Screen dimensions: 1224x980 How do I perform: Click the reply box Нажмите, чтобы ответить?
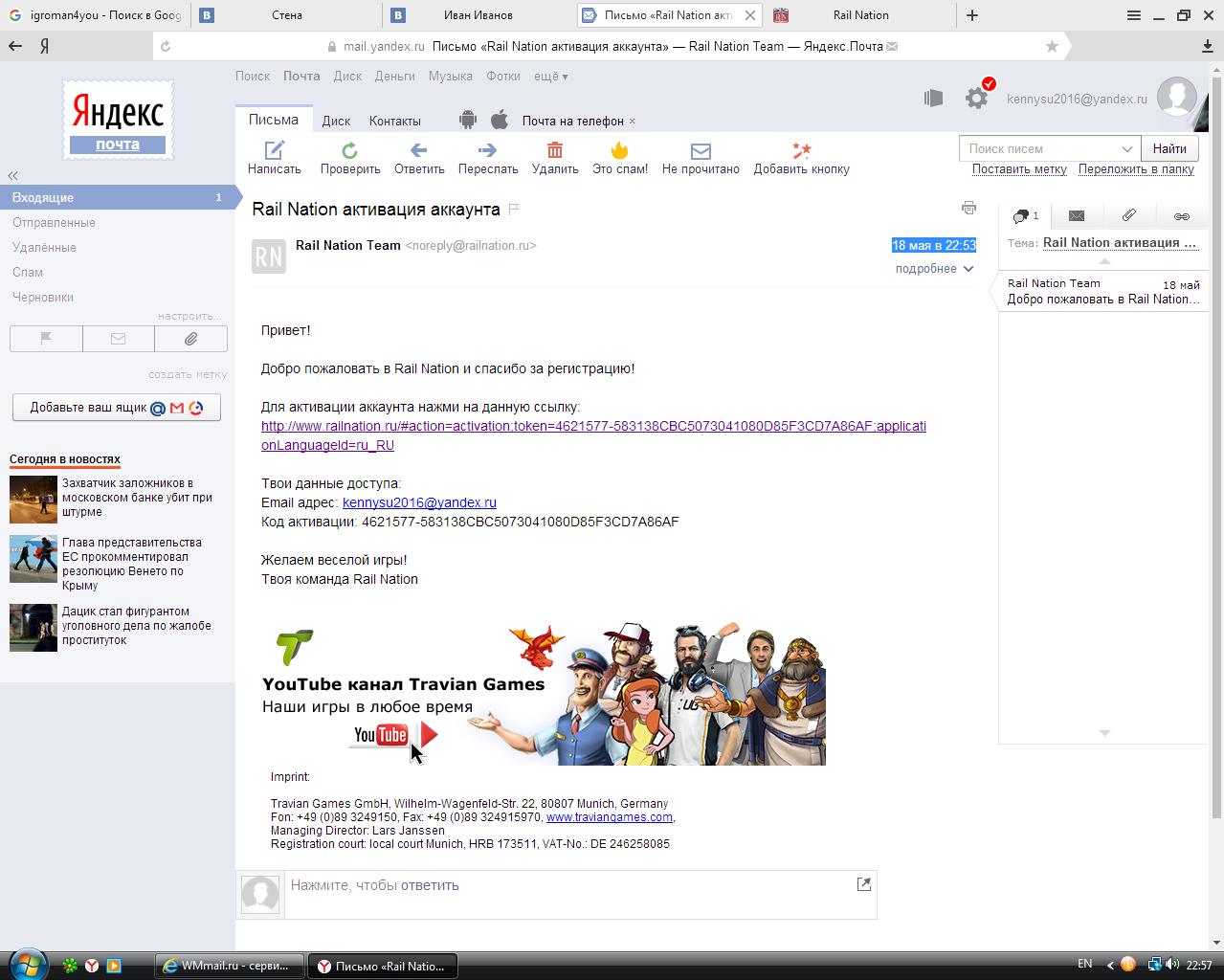(x=580, y=894)
